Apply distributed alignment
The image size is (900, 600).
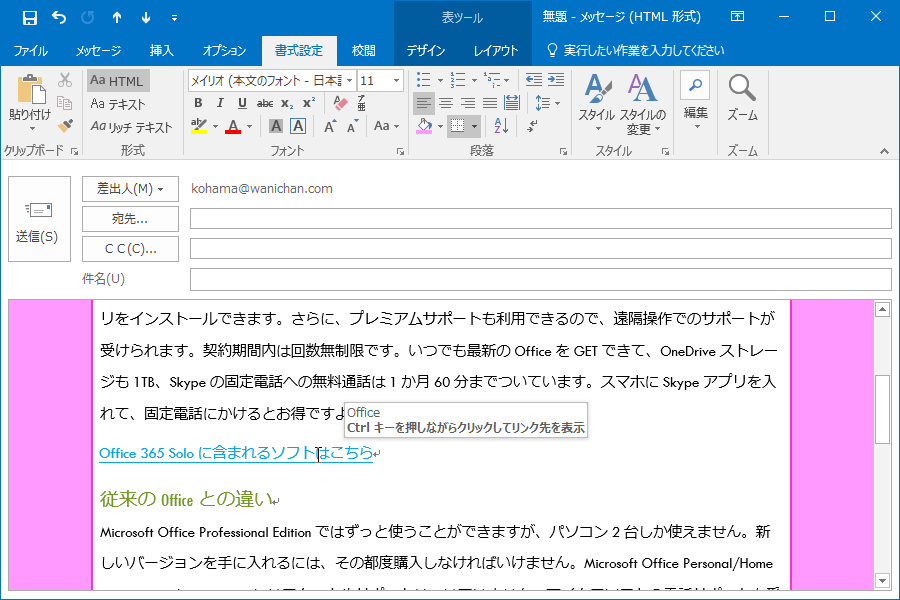coord(511,103)
